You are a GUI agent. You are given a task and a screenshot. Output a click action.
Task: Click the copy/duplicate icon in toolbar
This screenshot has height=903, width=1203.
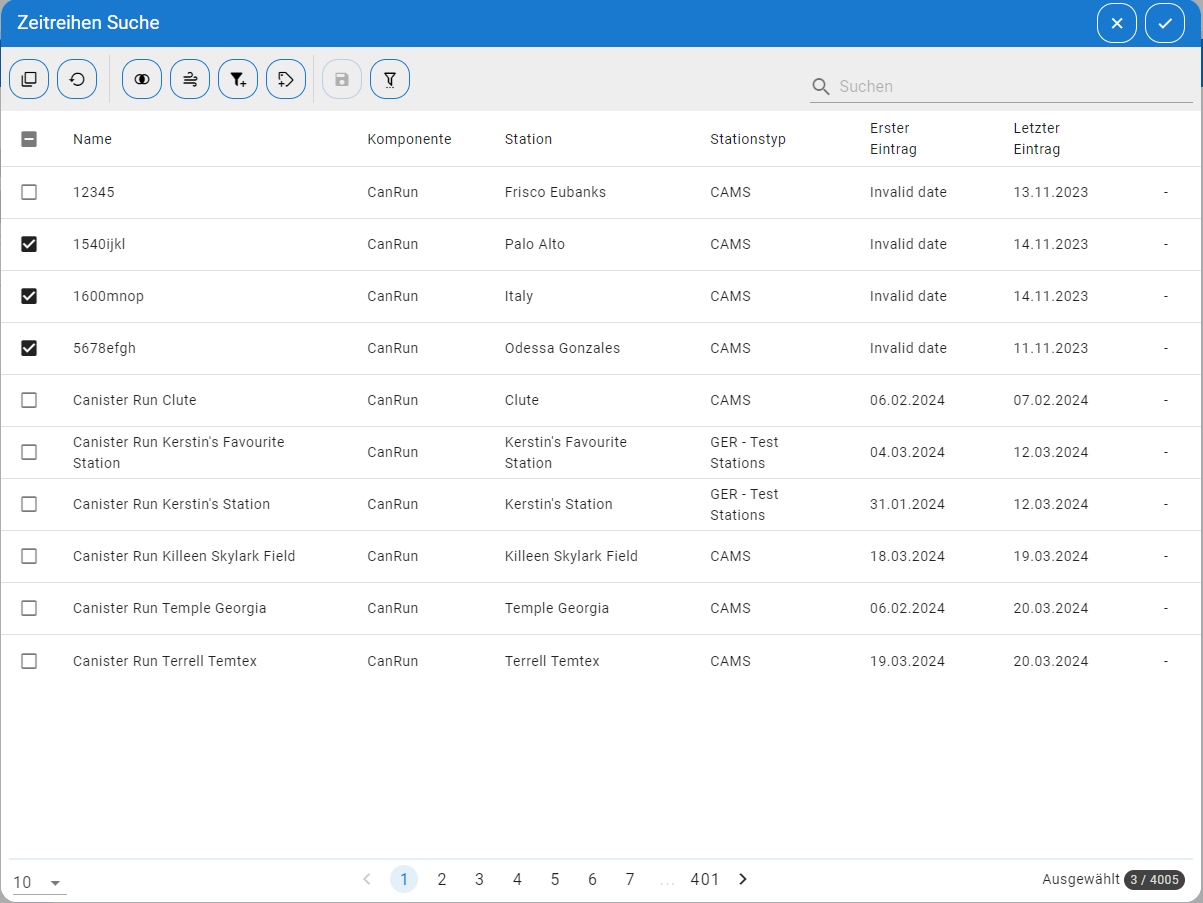tap(29, 79)
